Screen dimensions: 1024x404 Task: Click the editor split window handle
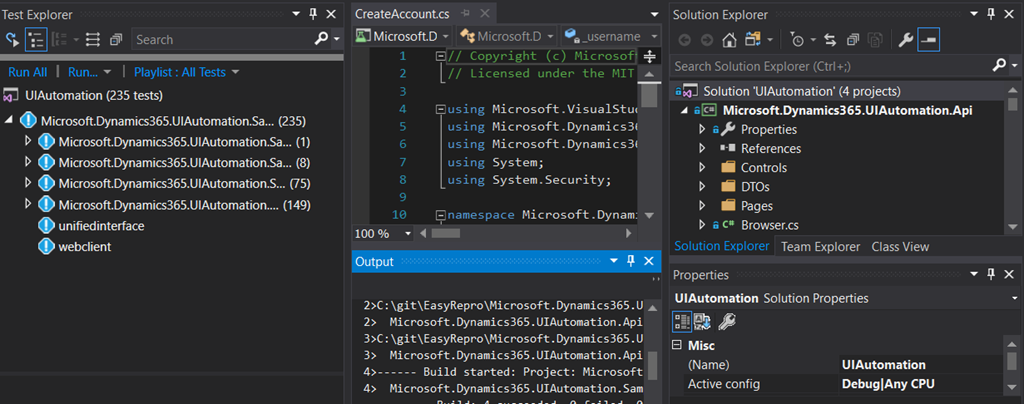[x=649, y=56]
